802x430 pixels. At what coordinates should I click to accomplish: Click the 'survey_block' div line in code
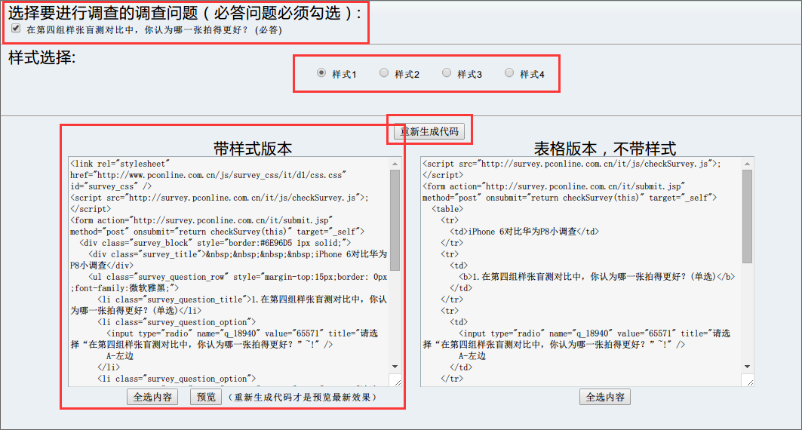[215, 243]
